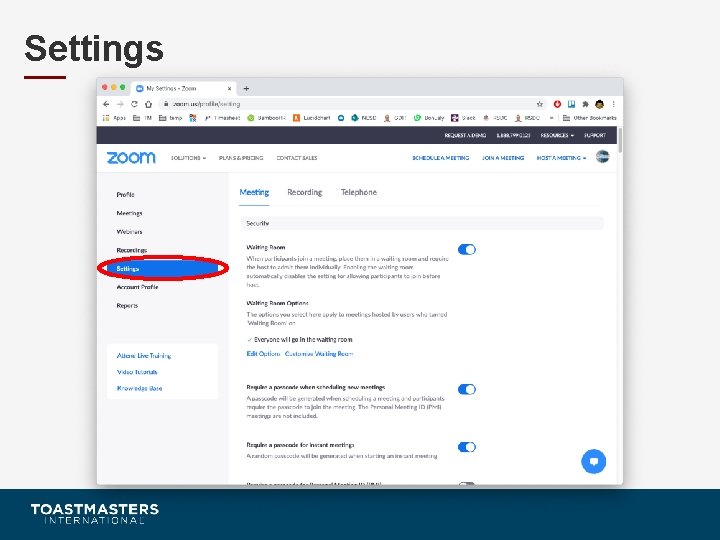Switch to the Telephone tab
This screenshot has width=720, height=540.
(359, 192)
